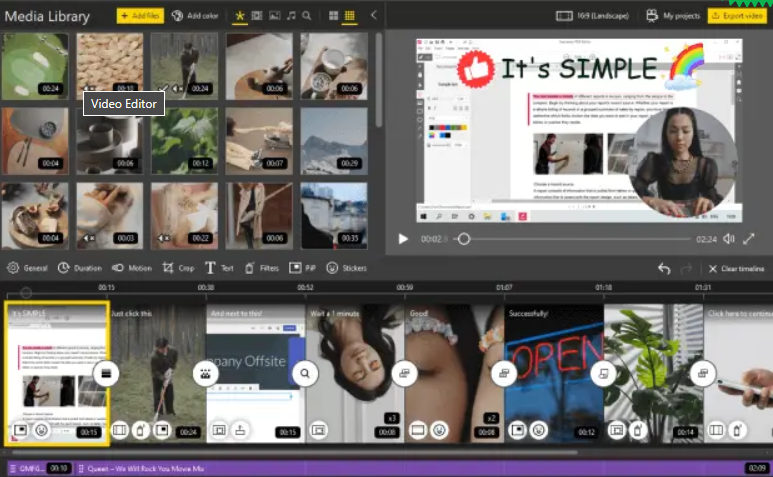The image size is (773, 477).
Task: Select city harbor thumbnail 00:35
Action: coord(334,216)
